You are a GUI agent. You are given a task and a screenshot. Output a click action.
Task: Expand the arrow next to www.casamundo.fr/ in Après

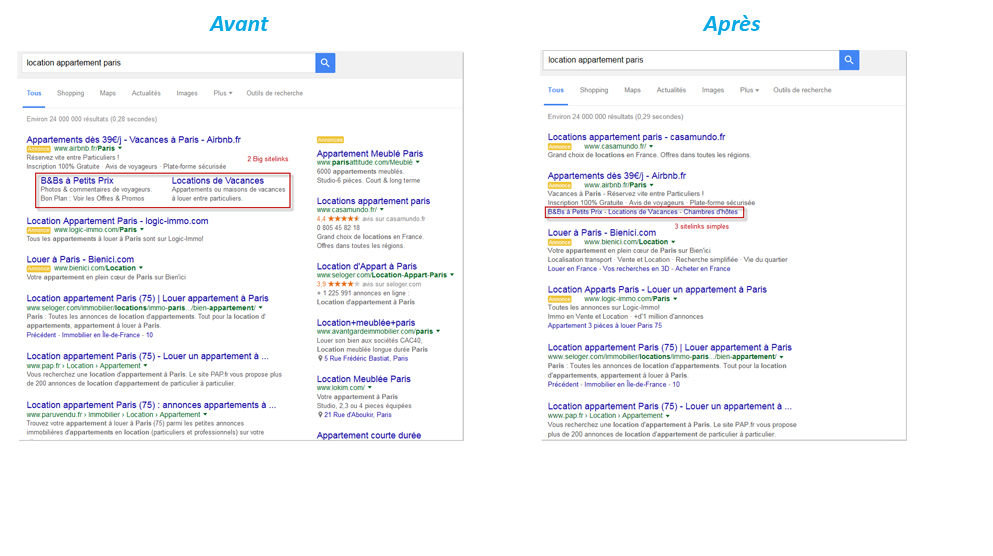click(x=650, y=146)
